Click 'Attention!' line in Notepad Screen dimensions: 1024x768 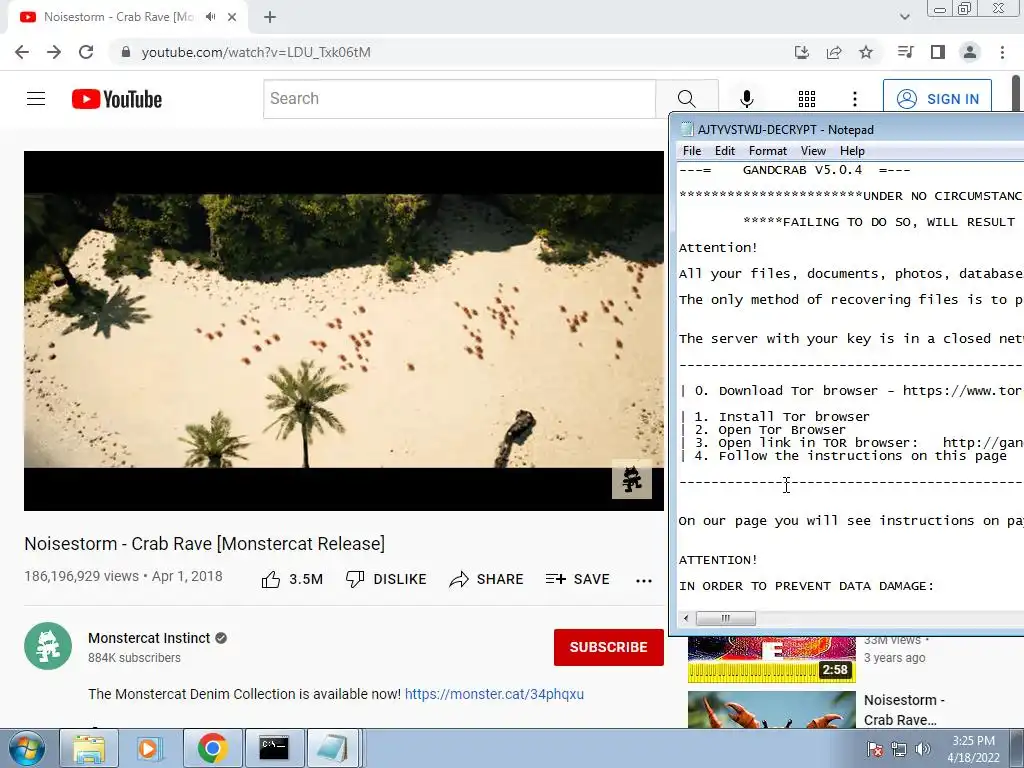click(x=718, y=248)
